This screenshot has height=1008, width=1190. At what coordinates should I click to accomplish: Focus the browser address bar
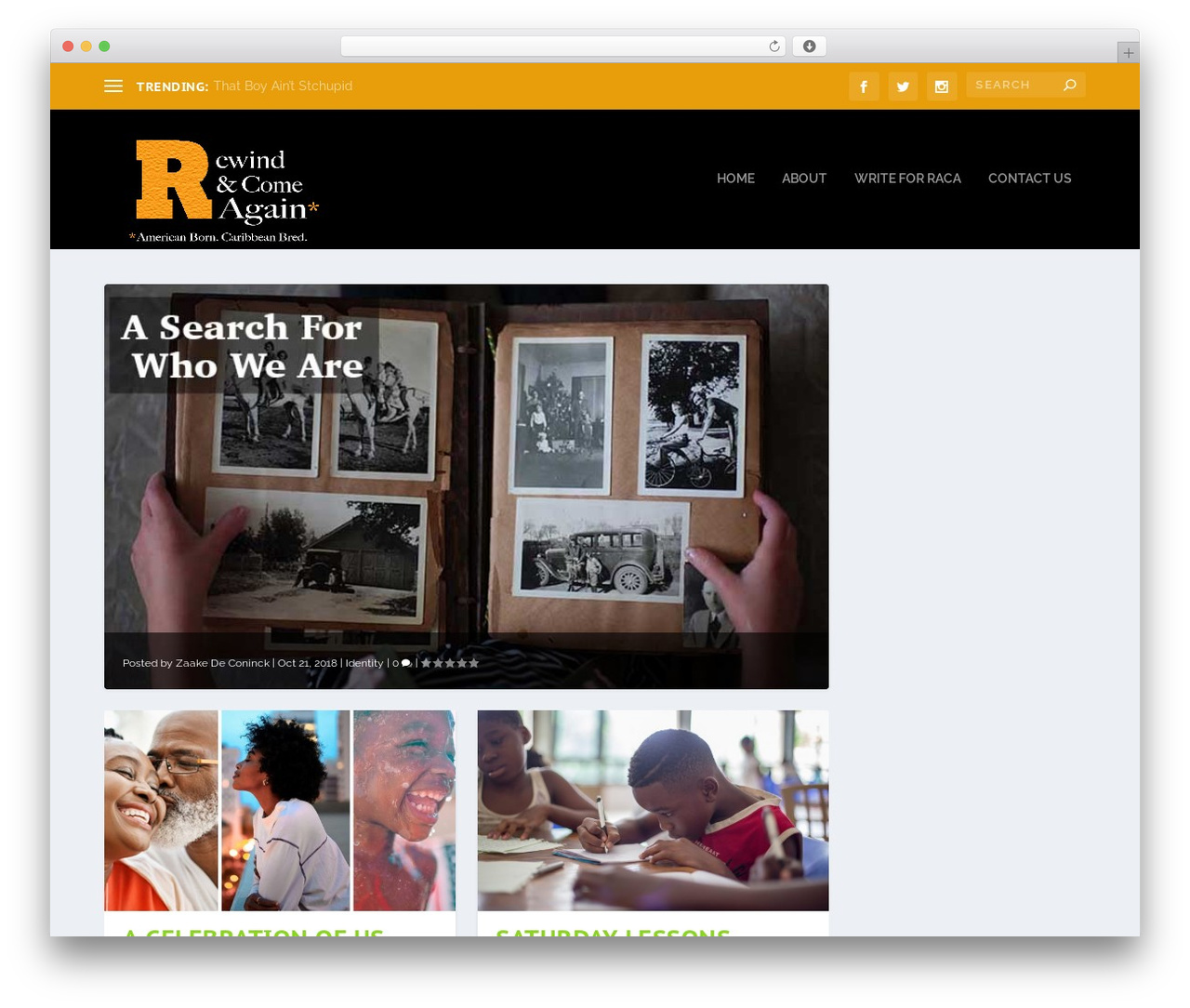[562, 46]
